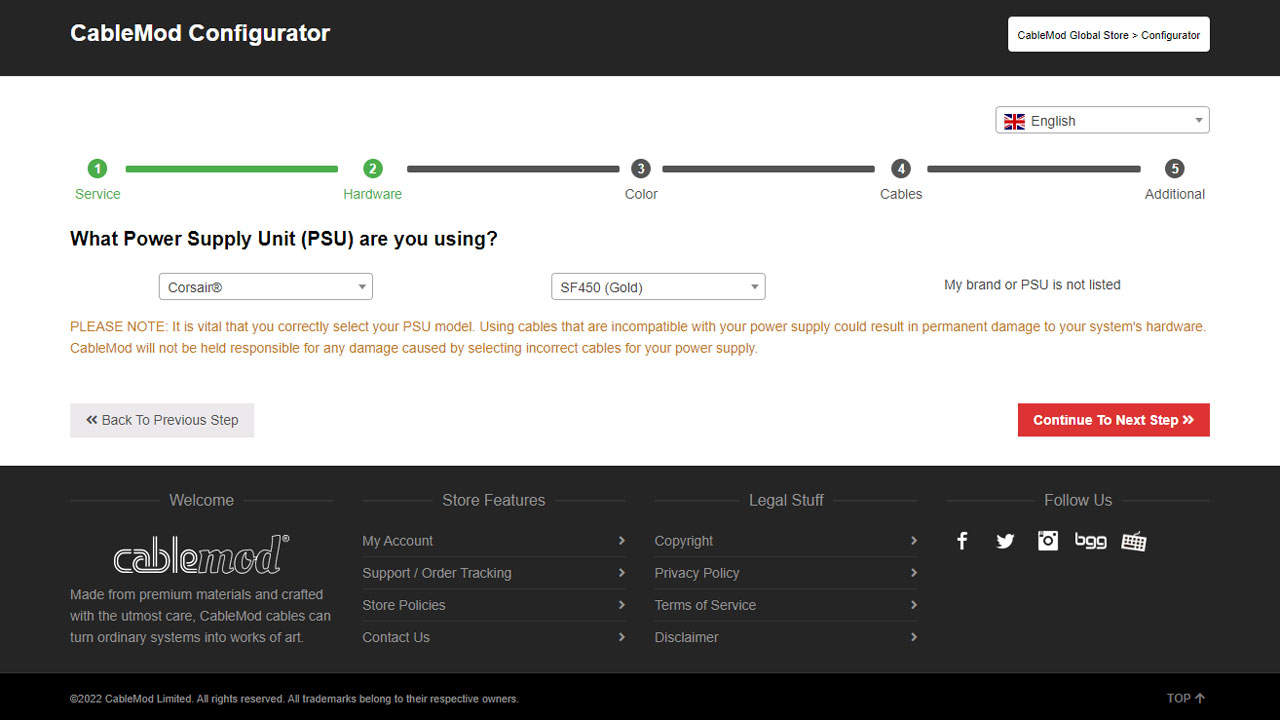Open the Privacy Policy link
1280x720 pixels.
point(697,573)
